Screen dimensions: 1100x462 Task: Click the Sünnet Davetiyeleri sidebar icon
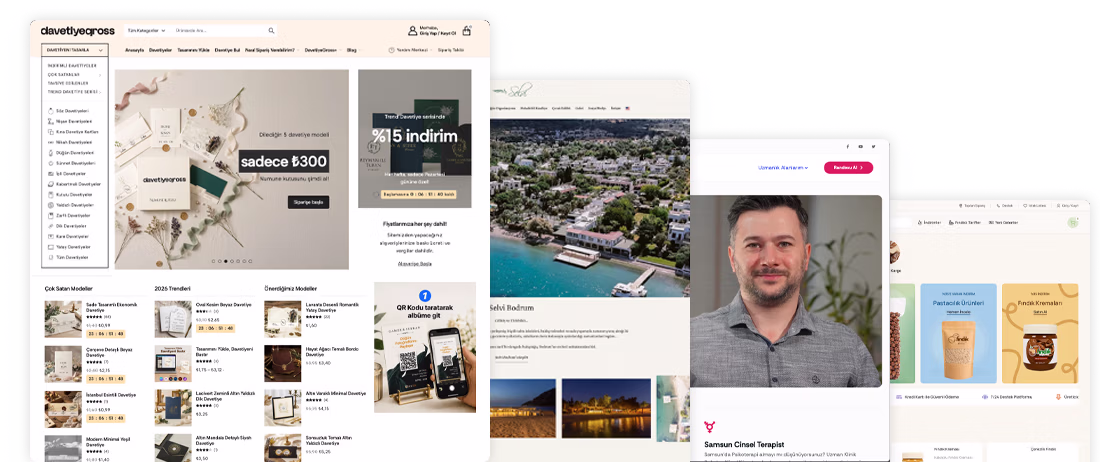pyautogui.click(x=51, y=163)
